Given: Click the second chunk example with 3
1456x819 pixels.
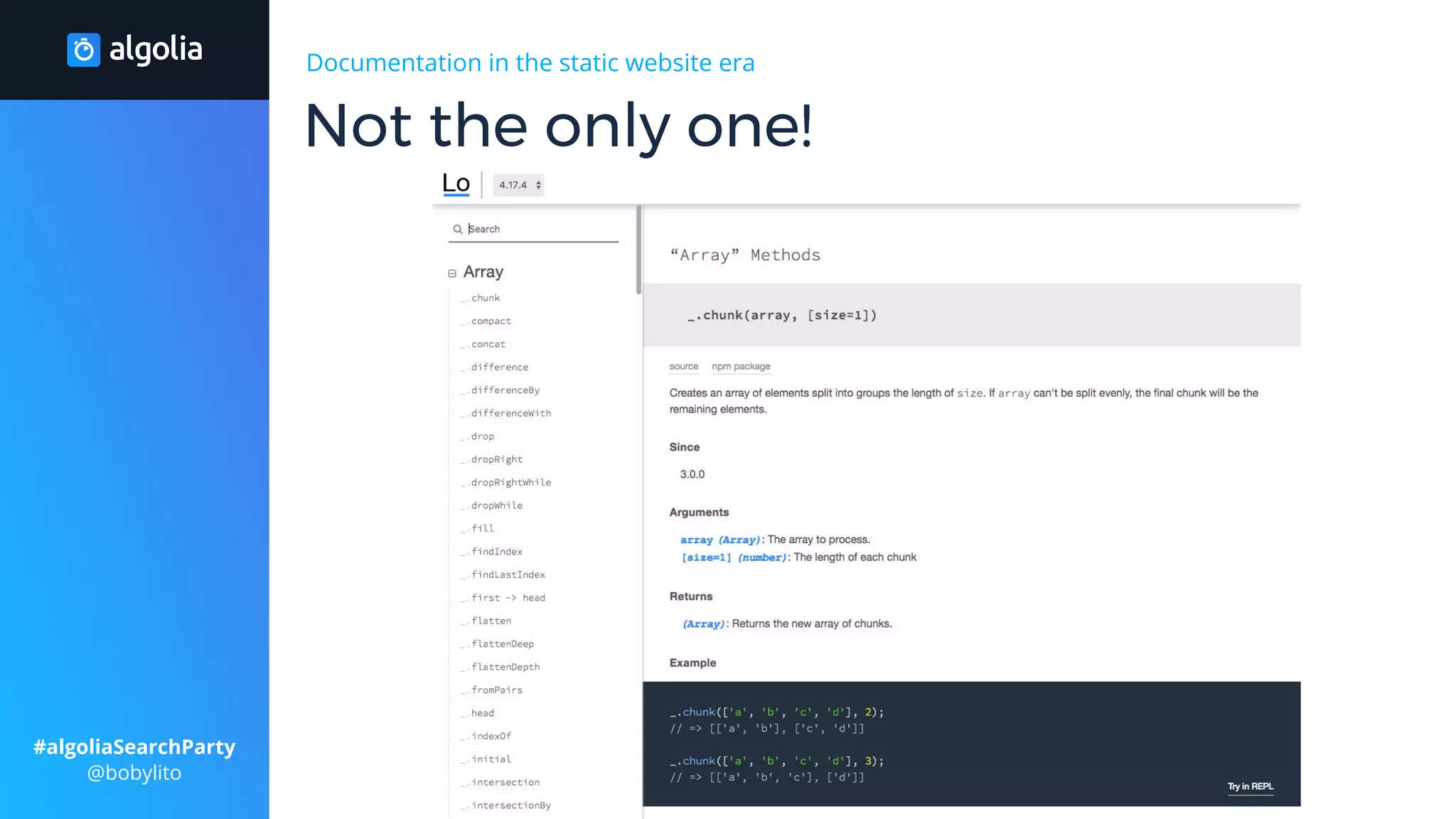Looking at the screenshot, I should (x=776, y=761).
